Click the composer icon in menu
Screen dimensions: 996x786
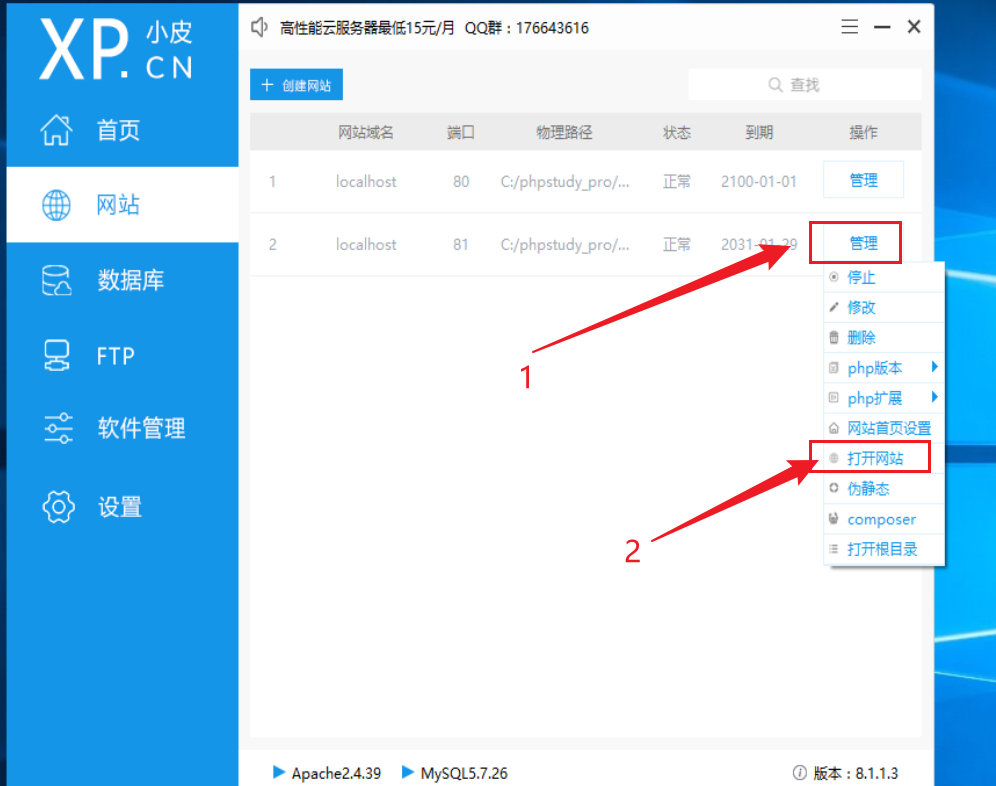click(x=834, y=518)
